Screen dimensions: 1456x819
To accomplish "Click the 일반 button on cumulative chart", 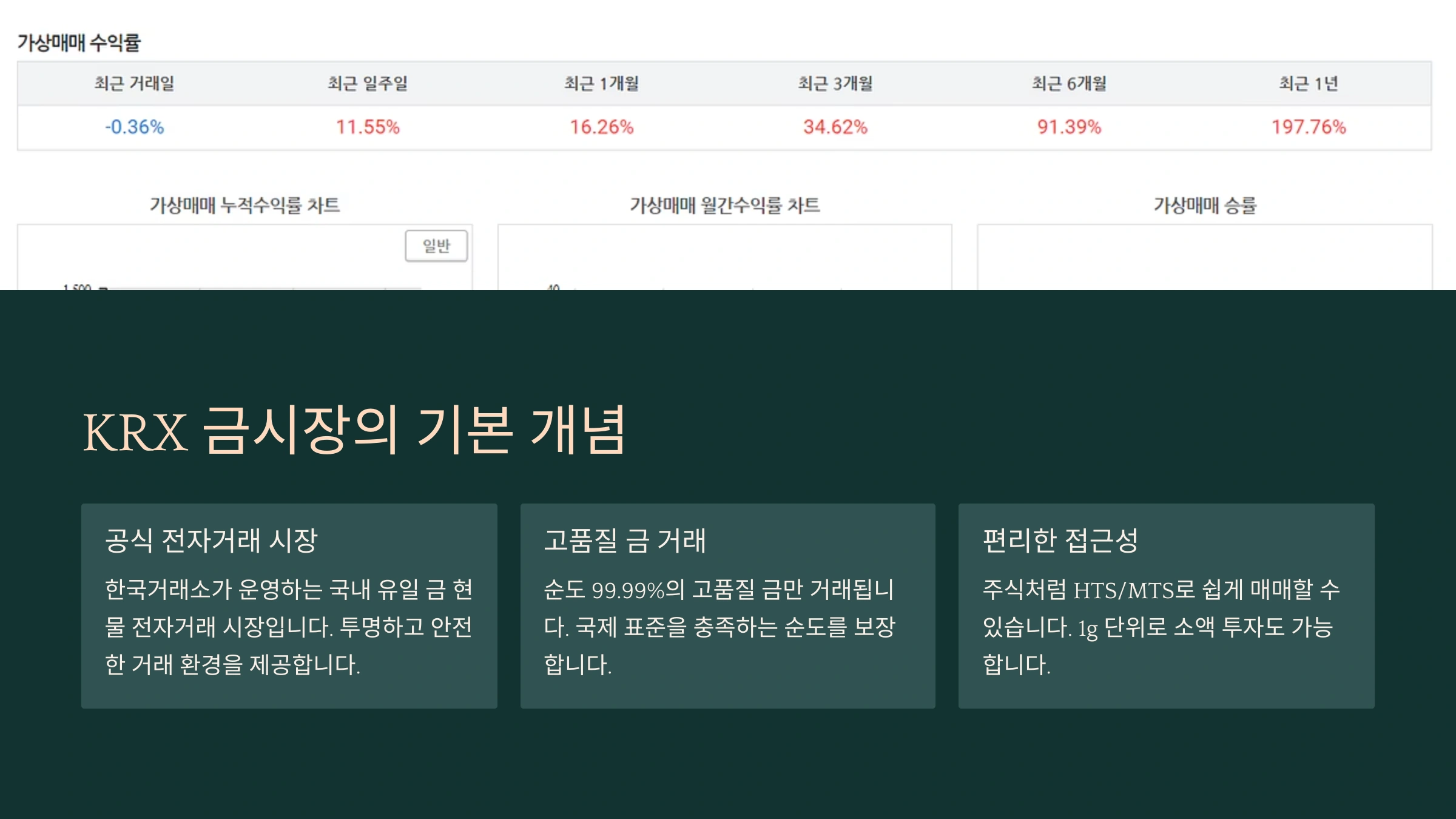I will [x=436, y=246].
